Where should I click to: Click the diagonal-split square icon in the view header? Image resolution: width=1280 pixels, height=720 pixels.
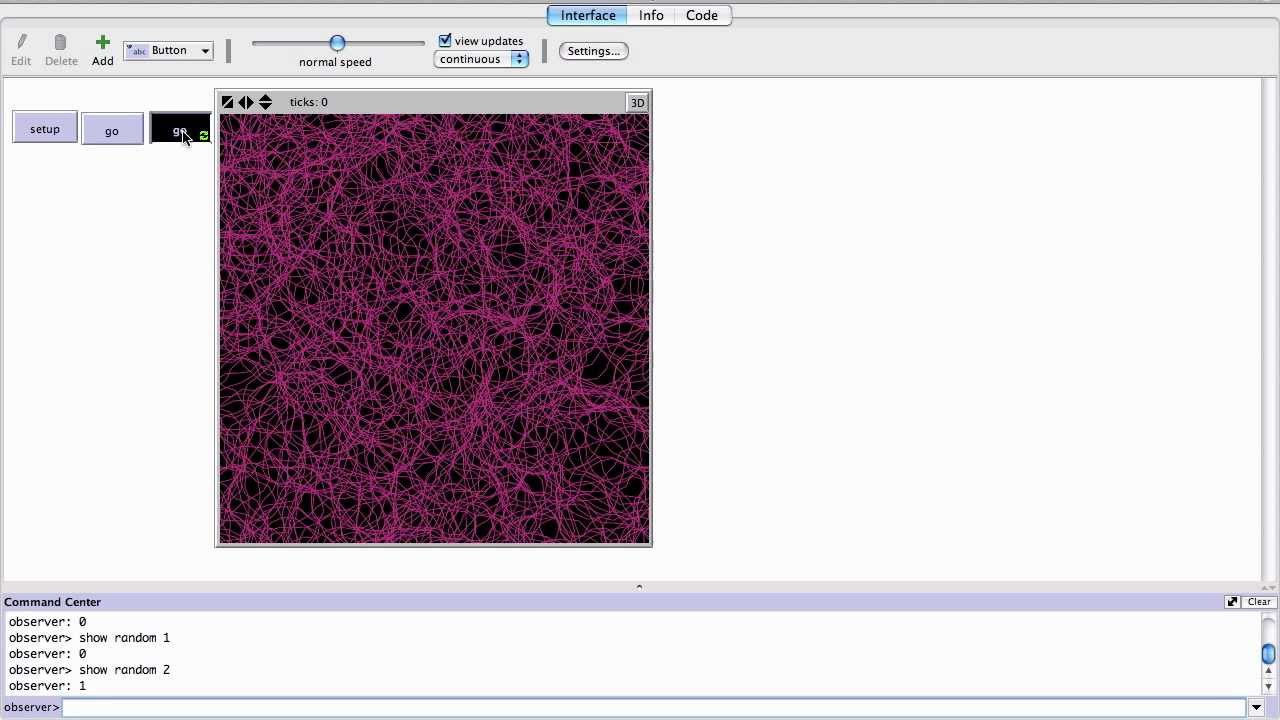(x=228, y=102)
